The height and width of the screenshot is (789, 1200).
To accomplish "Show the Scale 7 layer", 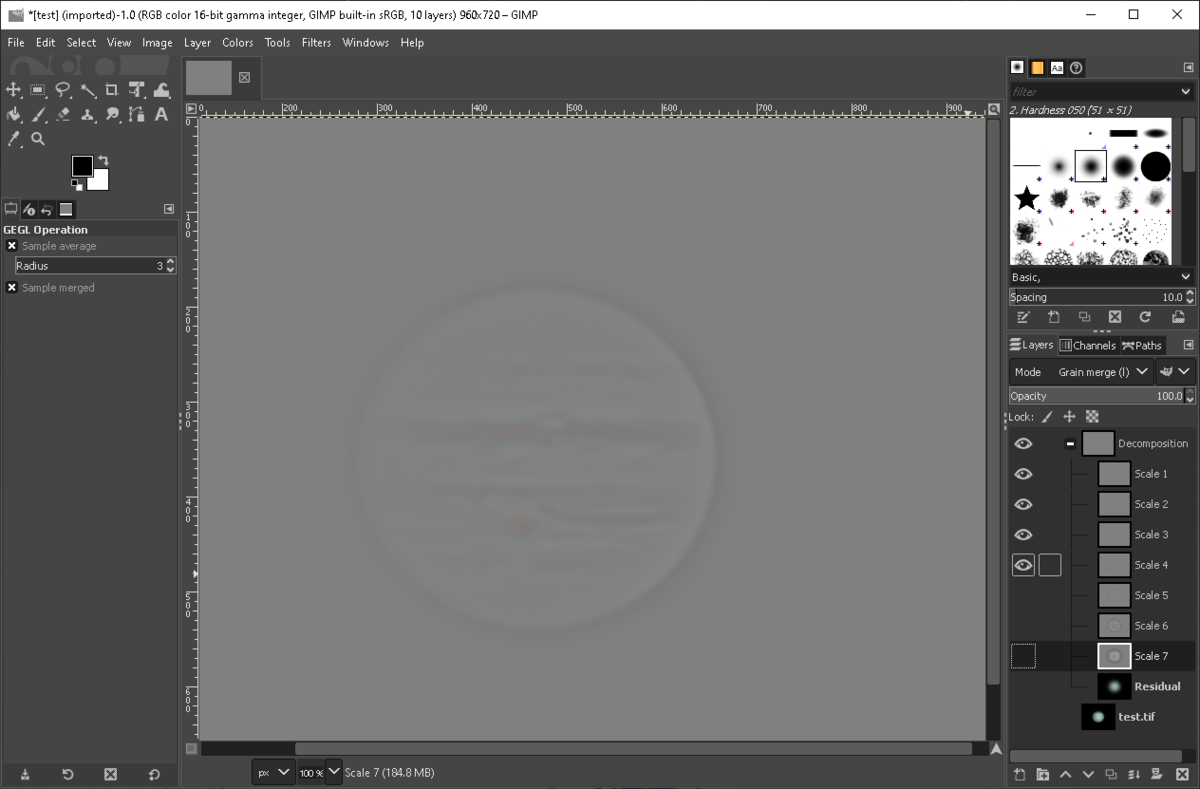I will (x=1023, y=656).
